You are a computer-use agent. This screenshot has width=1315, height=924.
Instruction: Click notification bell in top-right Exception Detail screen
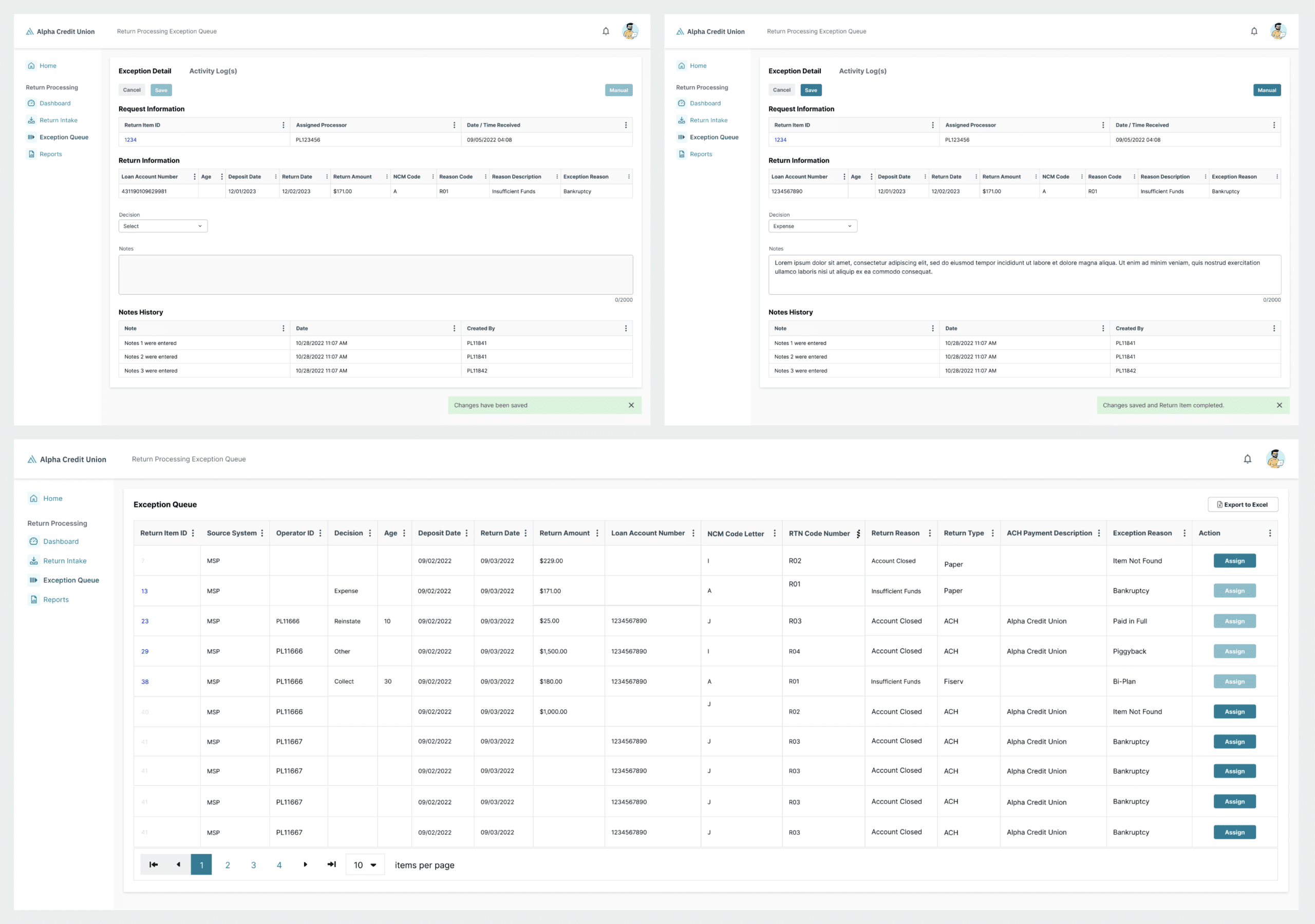tap(1254, 31)
